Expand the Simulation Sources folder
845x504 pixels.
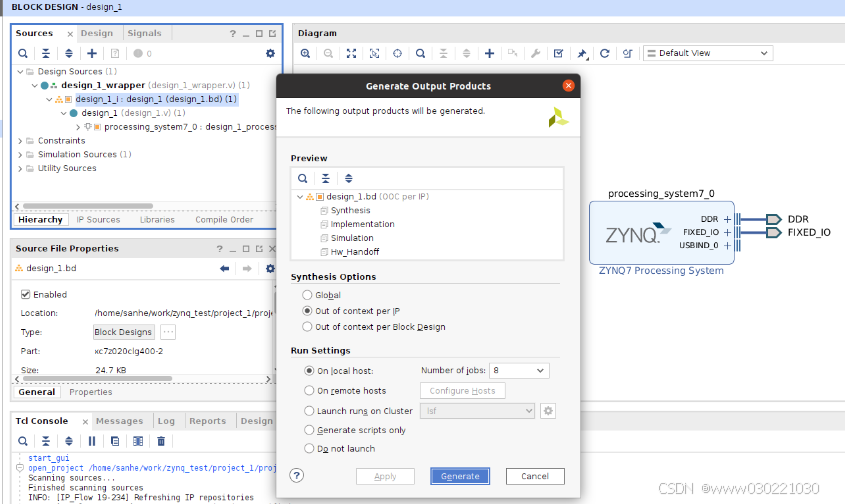tap(20, 155)
